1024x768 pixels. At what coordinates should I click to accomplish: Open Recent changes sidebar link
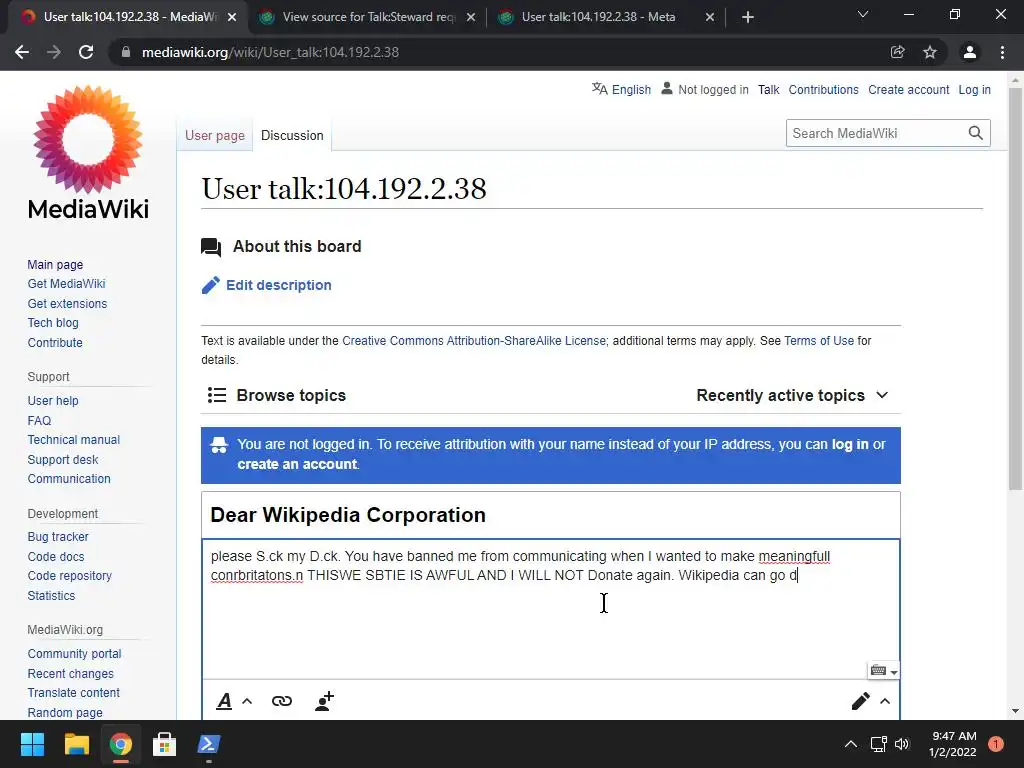71,673
